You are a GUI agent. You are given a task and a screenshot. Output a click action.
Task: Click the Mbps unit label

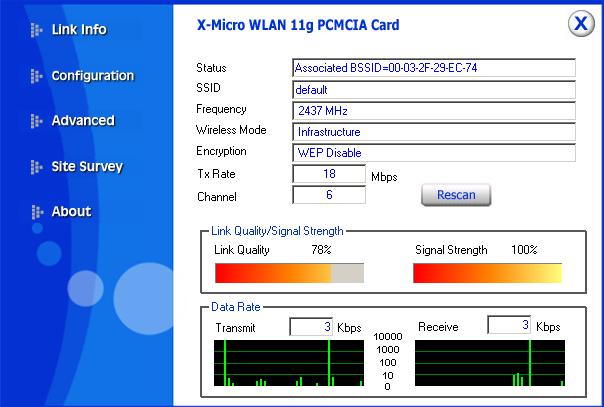384,177
